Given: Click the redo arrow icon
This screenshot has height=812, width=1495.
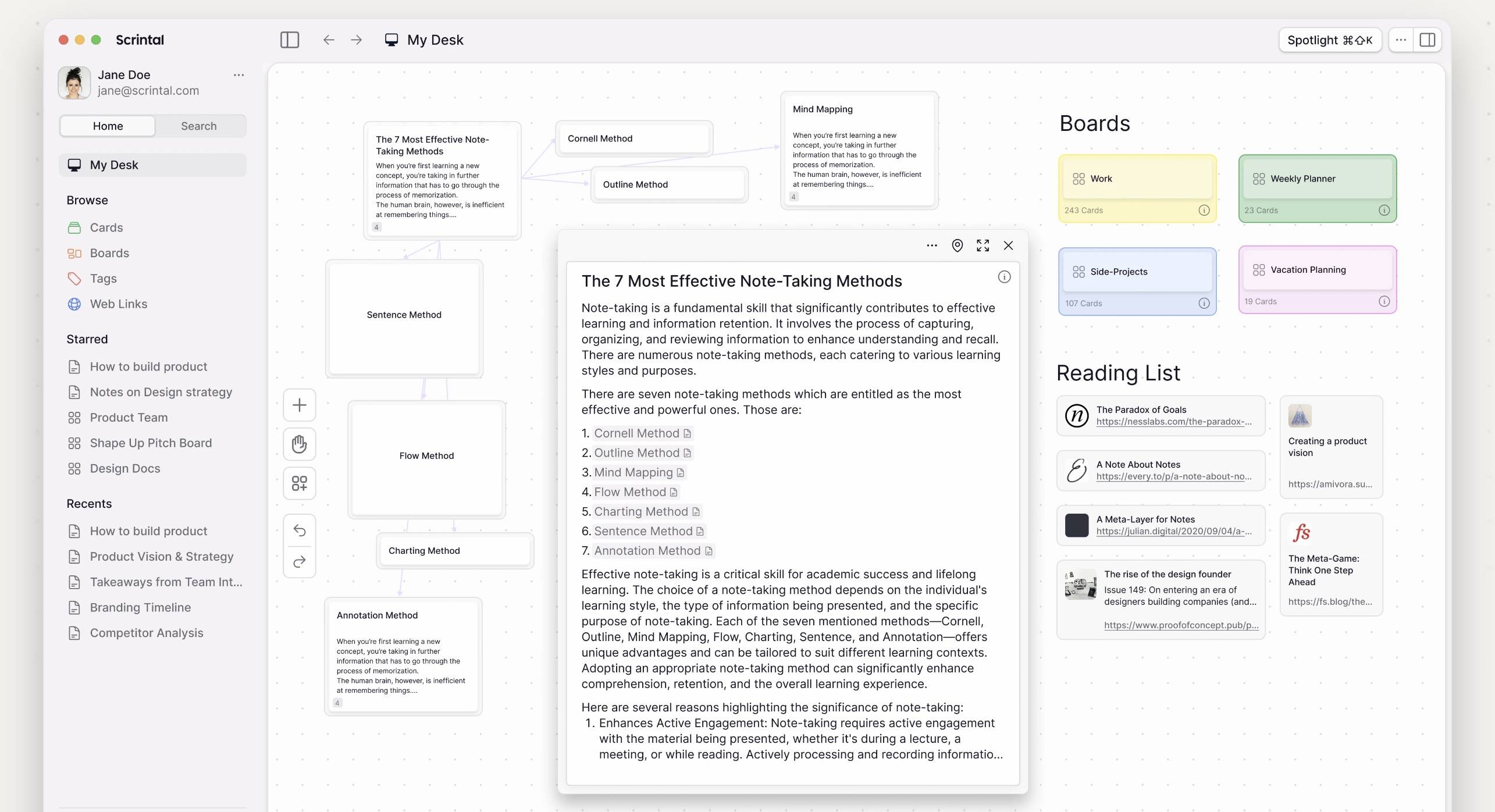Looking at the screenshot, I should pyautogui.click(x=299, y=561).
